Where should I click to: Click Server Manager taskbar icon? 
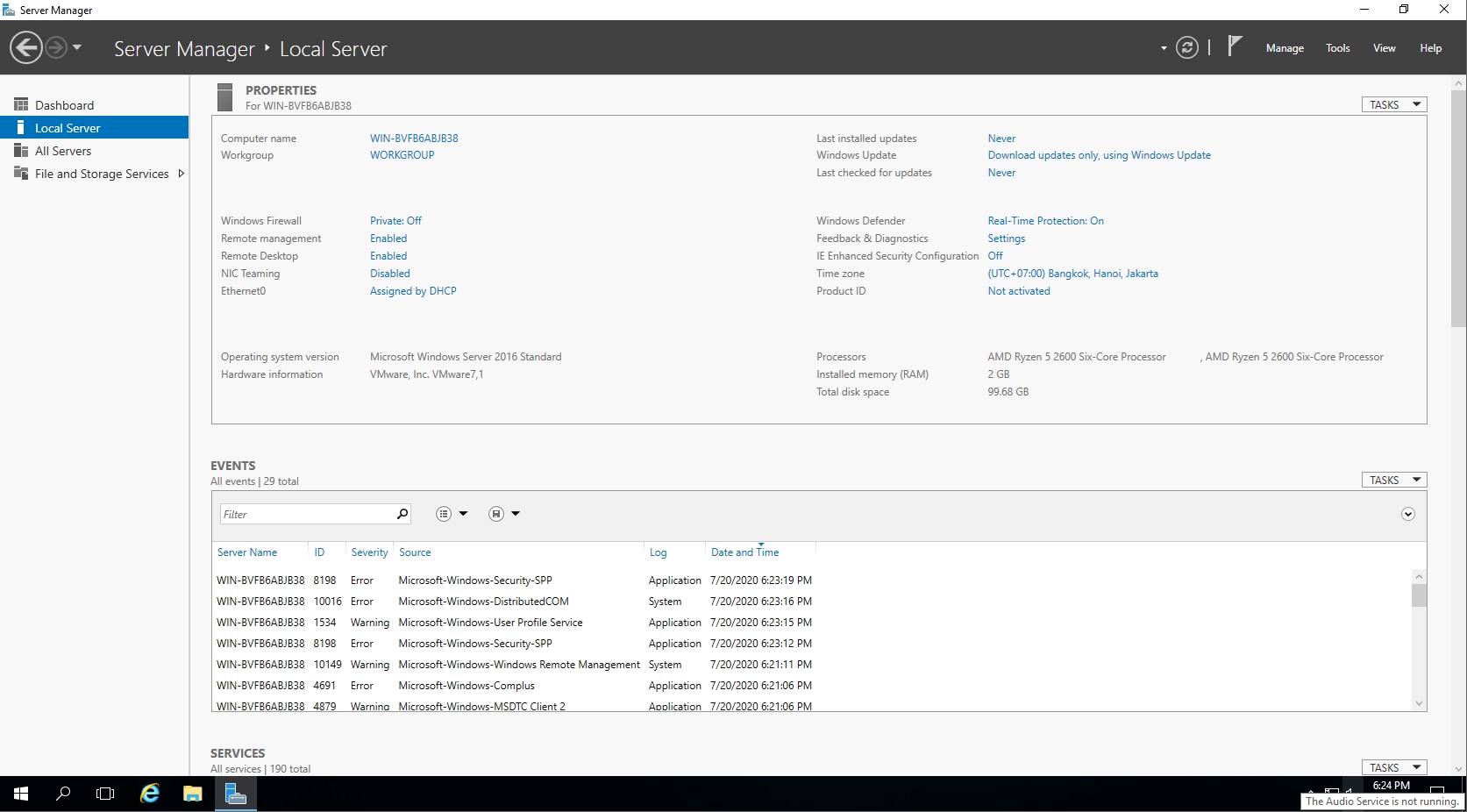pyautogui.click(x=235, y=794)
